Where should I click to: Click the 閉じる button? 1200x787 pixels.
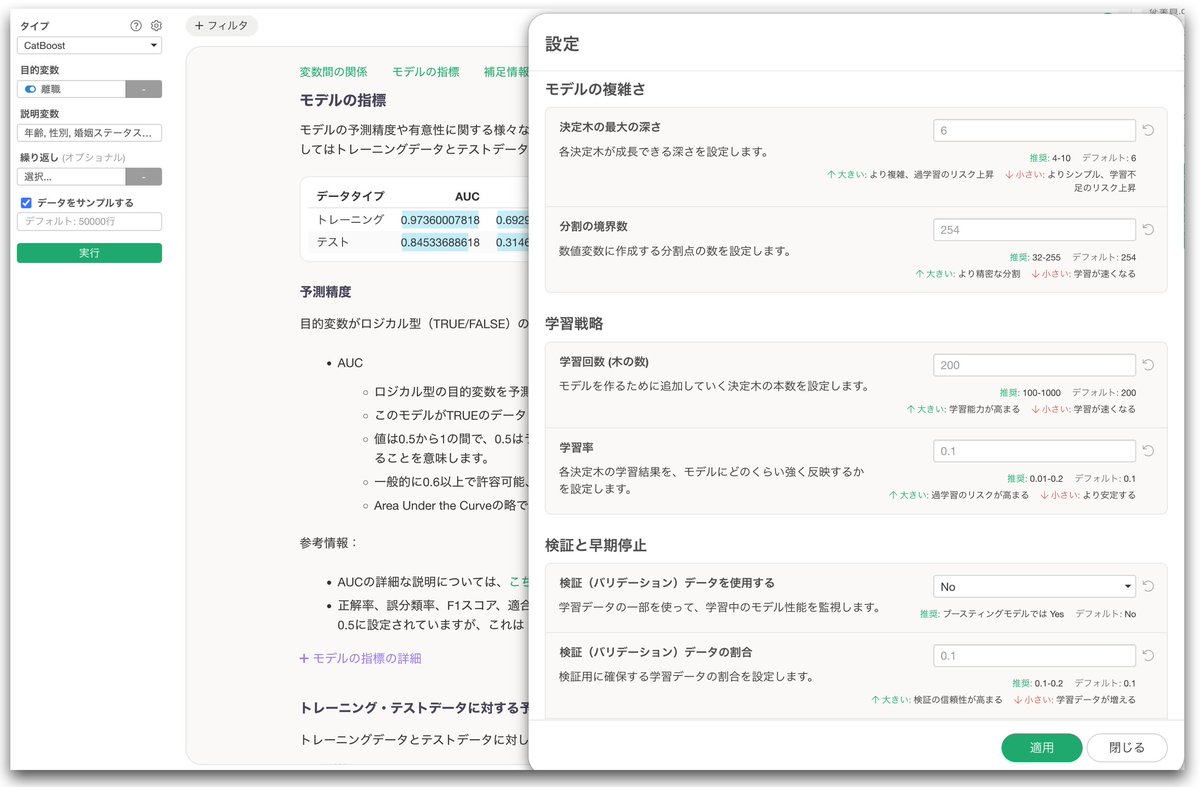click(1127, 748)
